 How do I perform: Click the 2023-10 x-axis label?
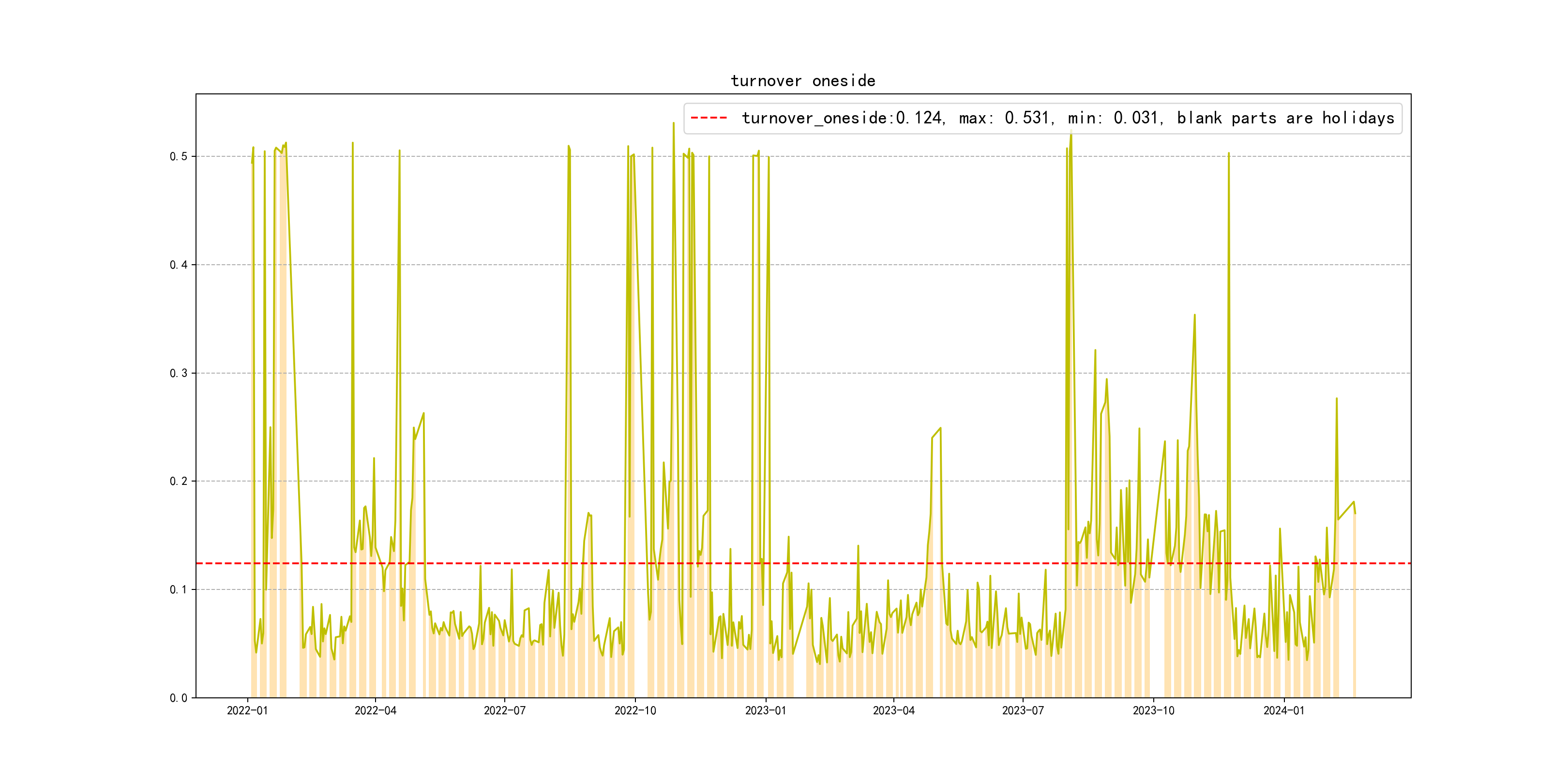point(1153,711)
